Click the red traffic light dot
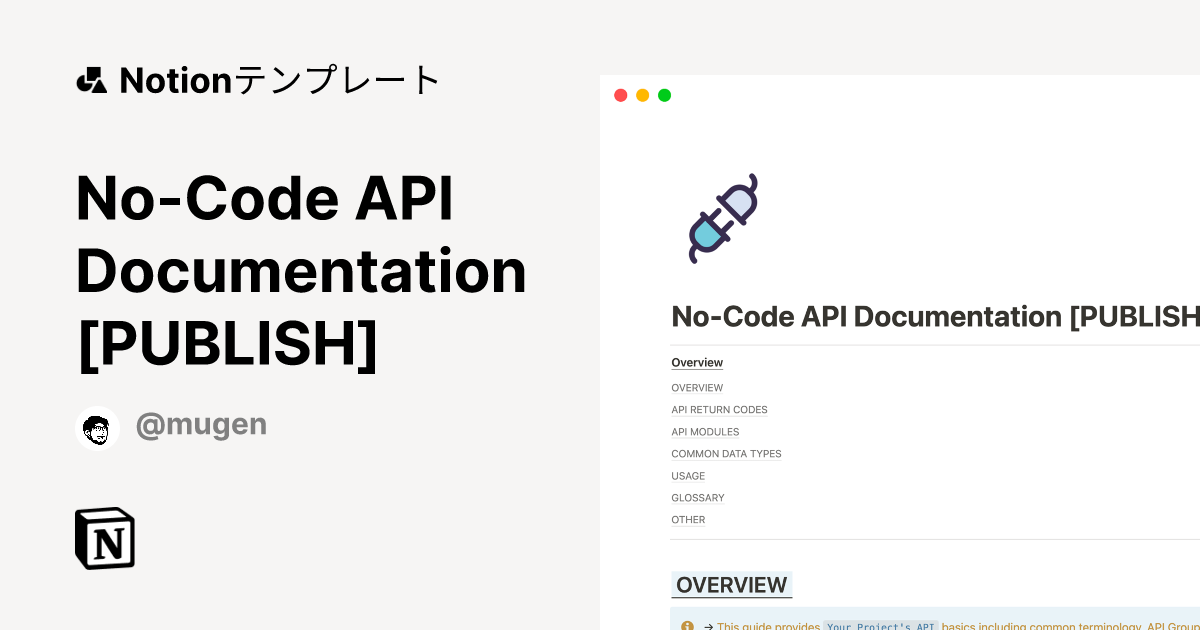The height and width of the screenshot is (630, 1200). [620, 94]
